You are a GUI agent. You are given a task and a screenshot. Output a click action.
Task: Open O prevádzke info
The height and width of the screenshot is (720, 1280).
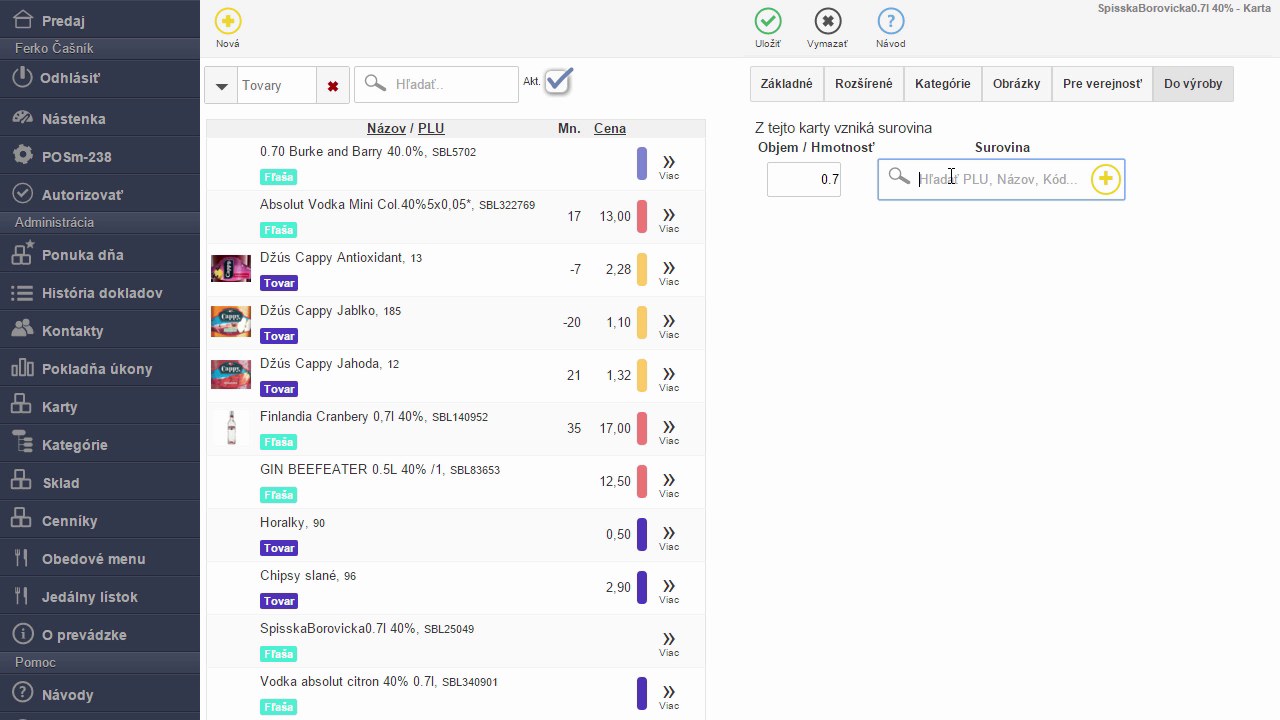click(100, 634)
